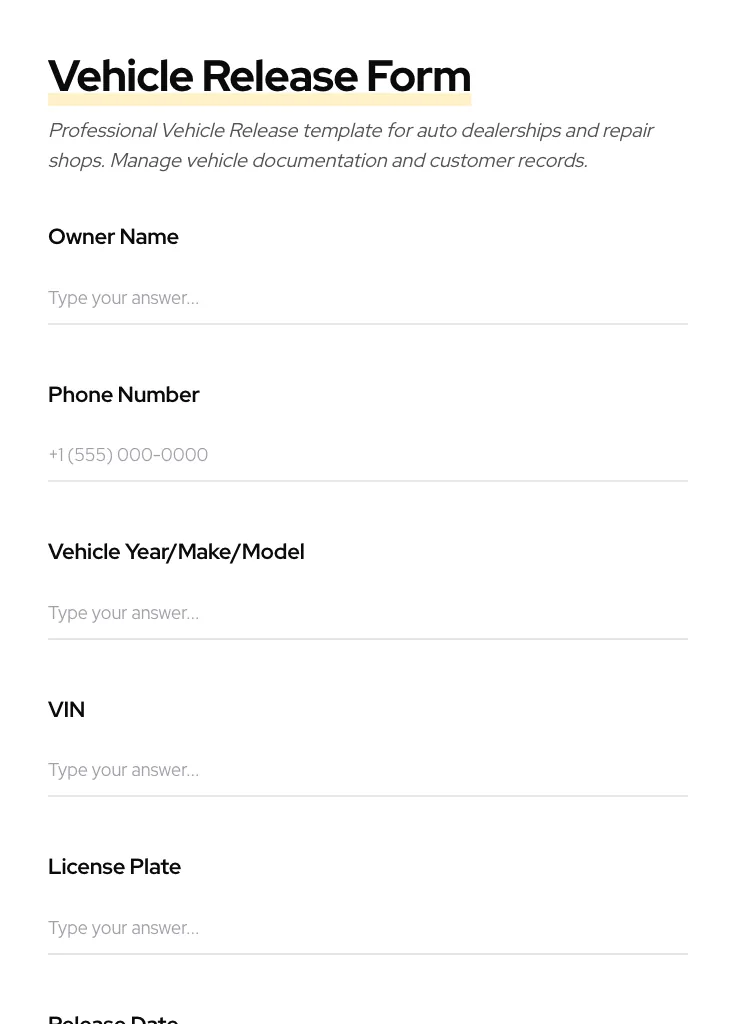Select the VIN answer field
The width and height of the screenshot is (736, 1024).
(367, 770)
